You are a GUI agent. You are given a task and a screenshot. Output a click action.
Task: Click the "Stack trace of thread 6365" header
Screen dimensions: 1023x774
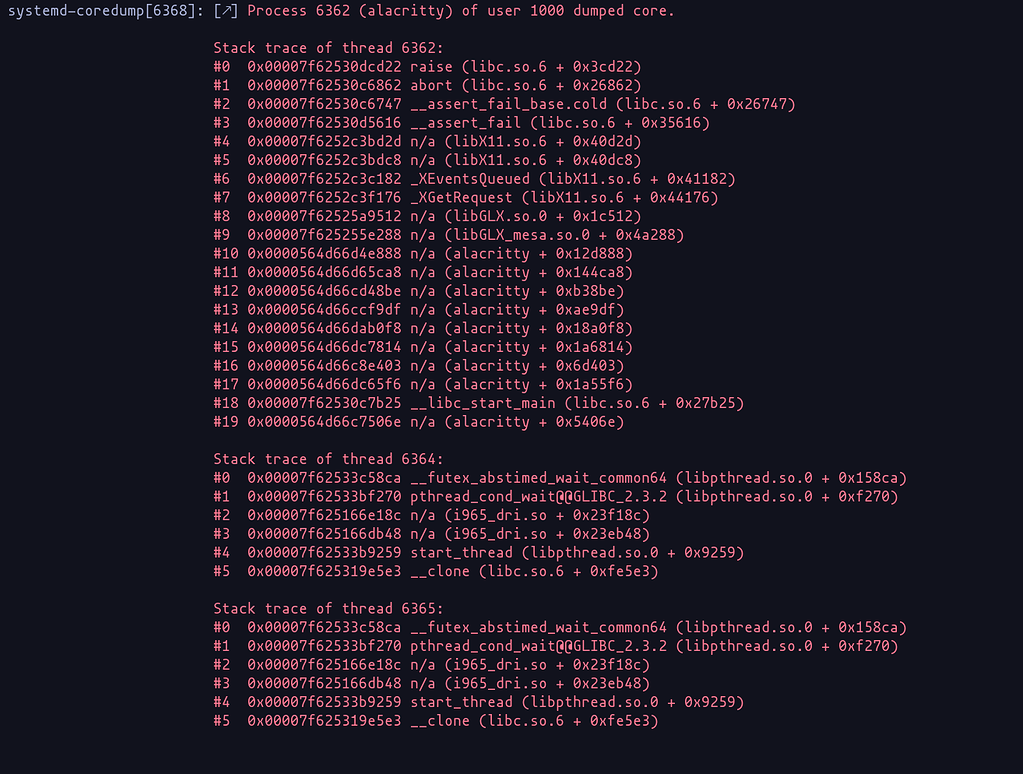328,609
